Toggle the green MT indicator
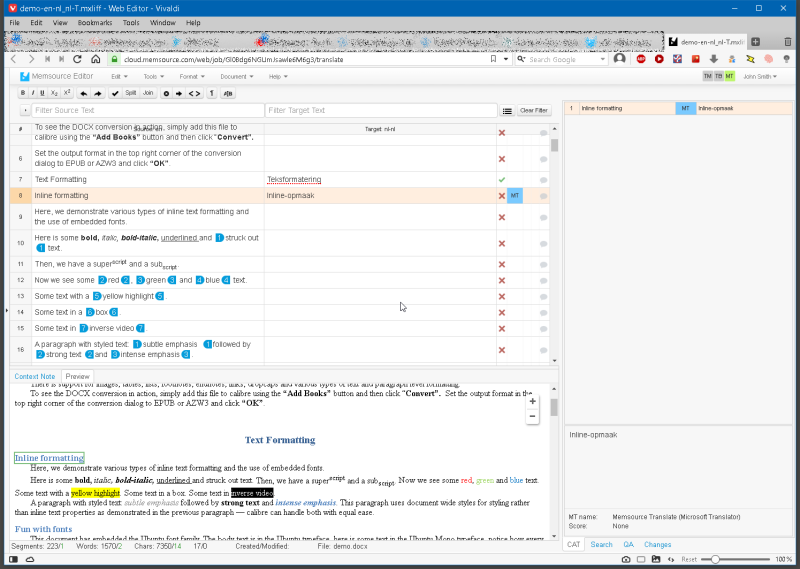The width and height of the screenshot is (800, 569). point(730,76)
